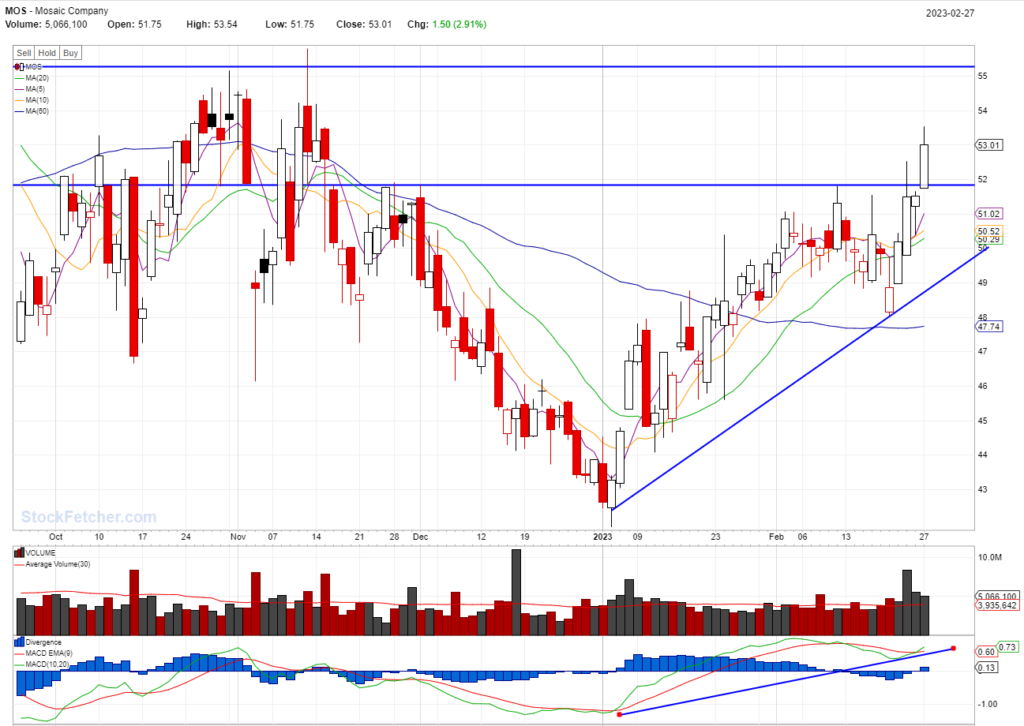Click the 55 price axis label
The image size is (1024, 726).
pyautogui.click(x=982, y=76)
